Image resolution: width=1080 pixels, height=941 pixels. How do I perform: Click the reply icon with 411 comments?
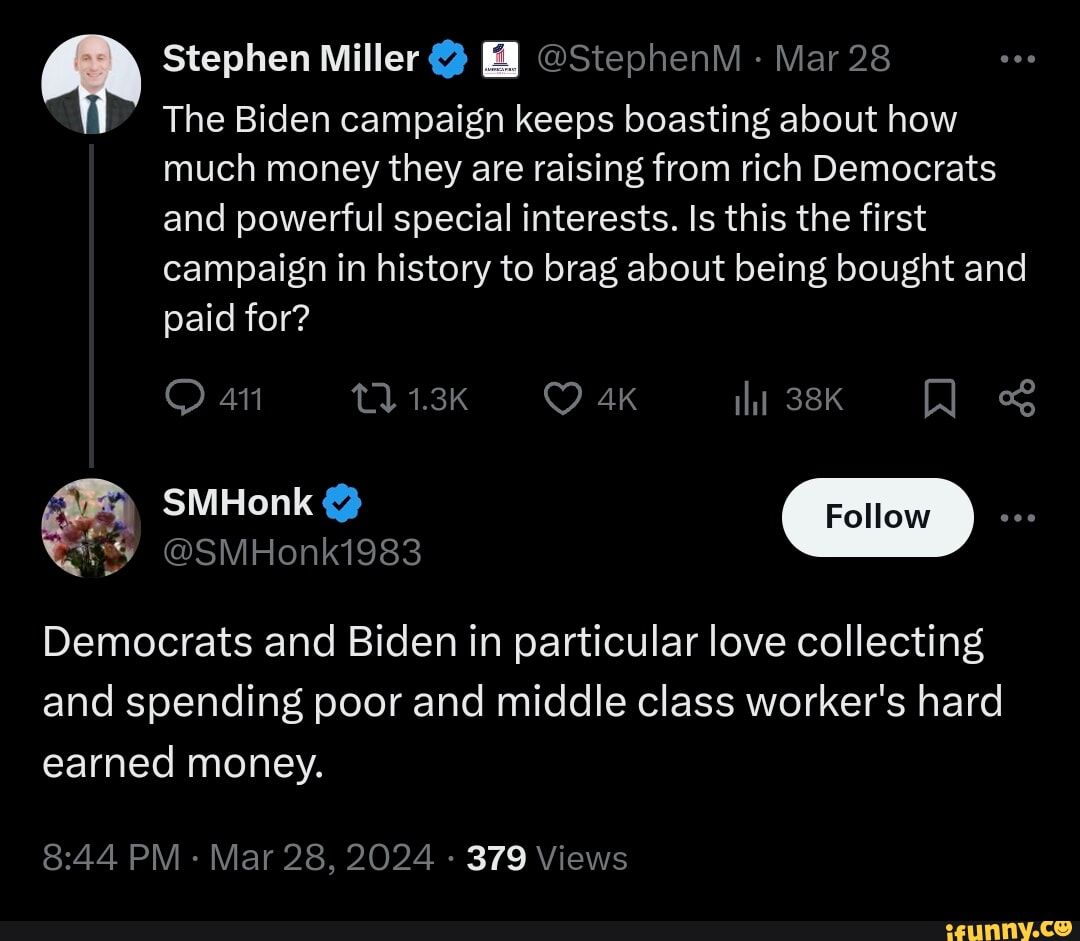point(183,400)
